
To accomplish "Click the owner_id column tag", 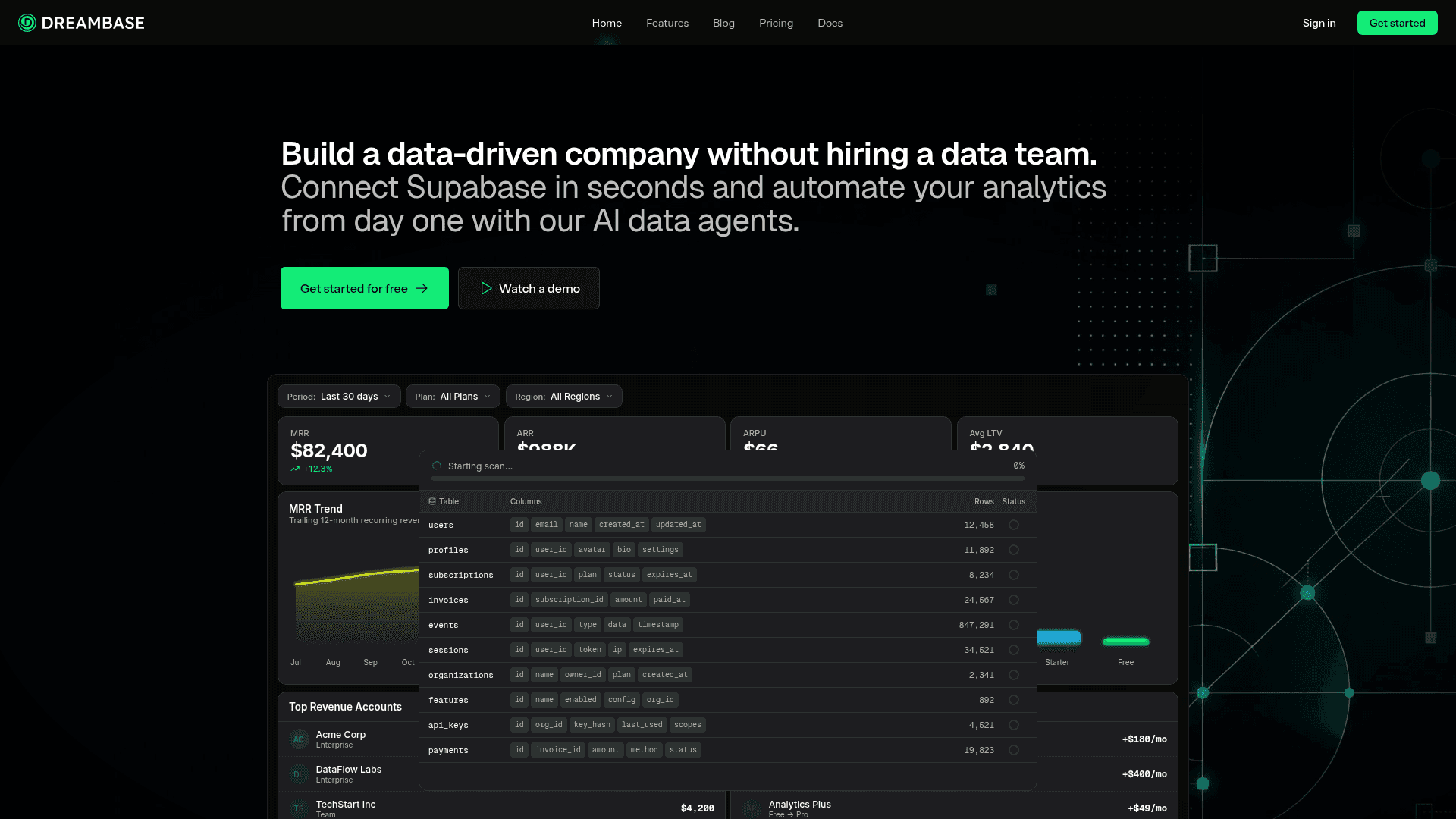I will (582, 675).
